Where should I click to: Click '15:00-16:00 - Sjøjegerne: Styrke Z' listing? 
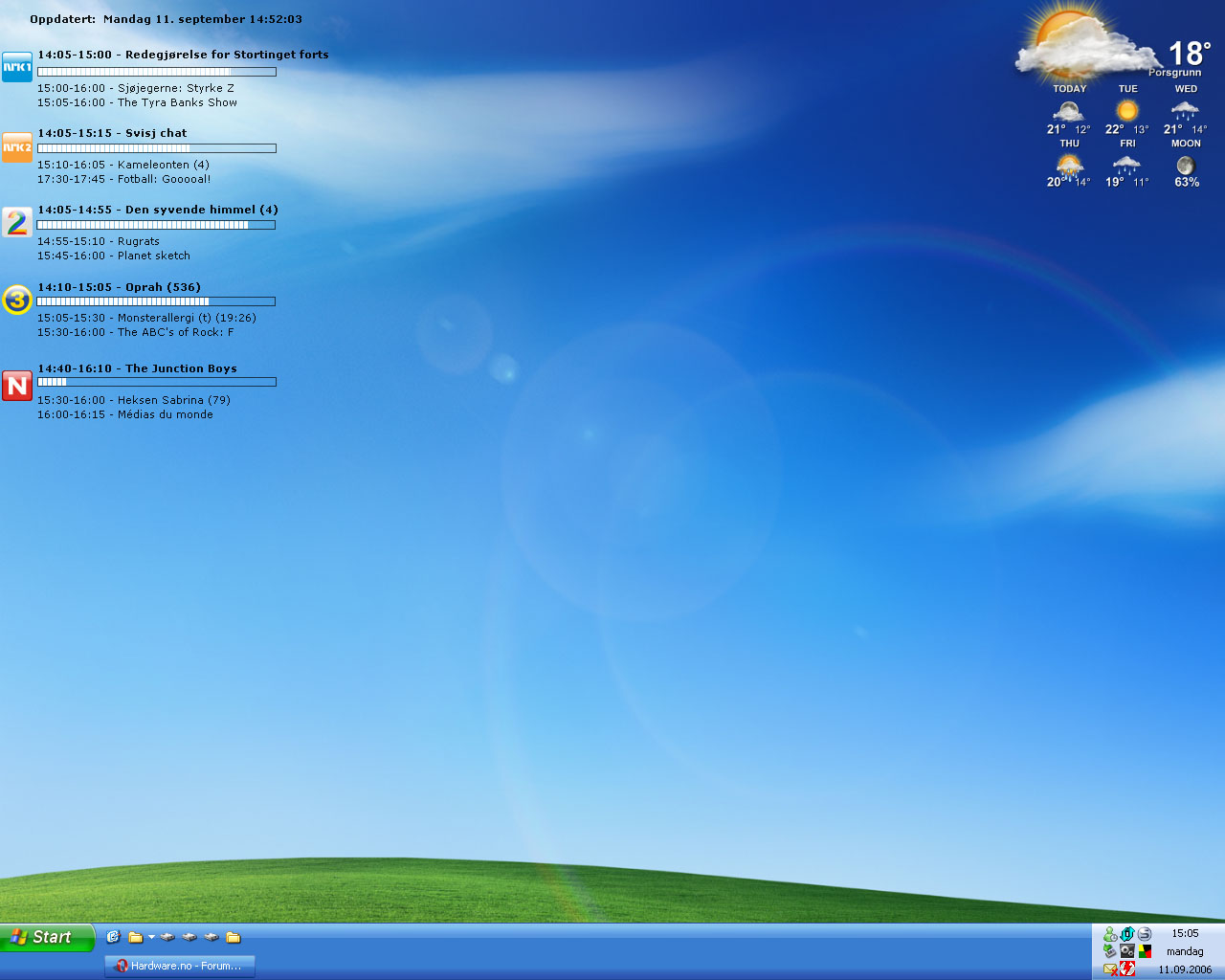pos(136,88)
